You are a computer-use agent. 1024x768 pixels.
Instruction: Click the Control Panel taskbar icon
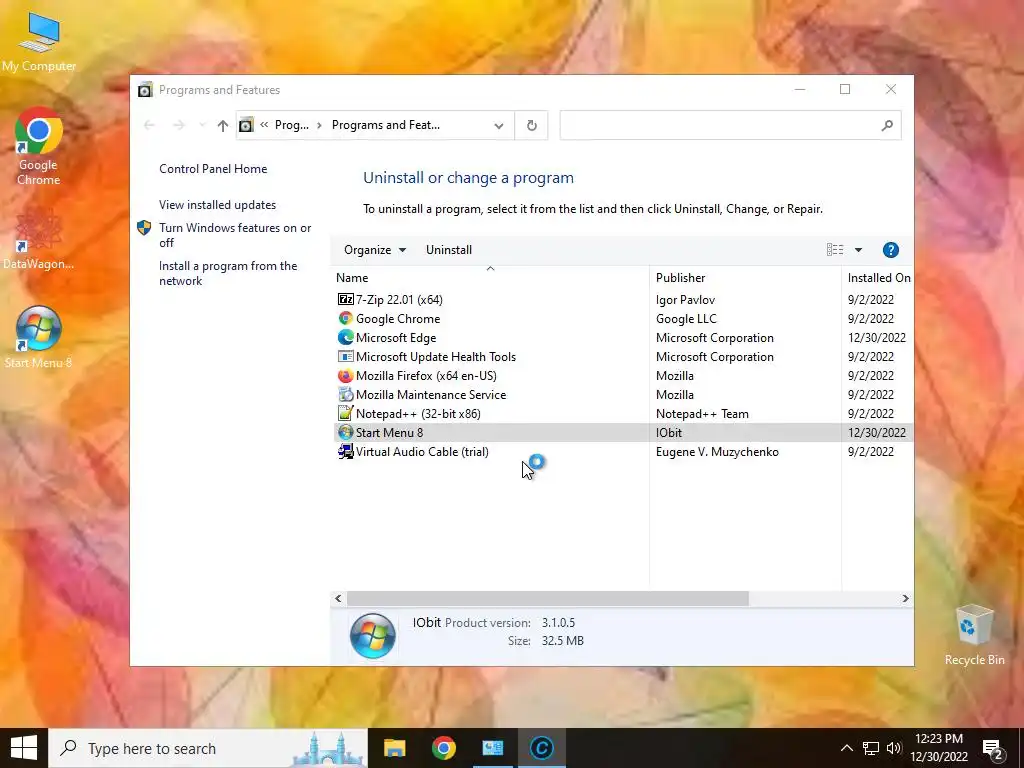tap(492, 748)
